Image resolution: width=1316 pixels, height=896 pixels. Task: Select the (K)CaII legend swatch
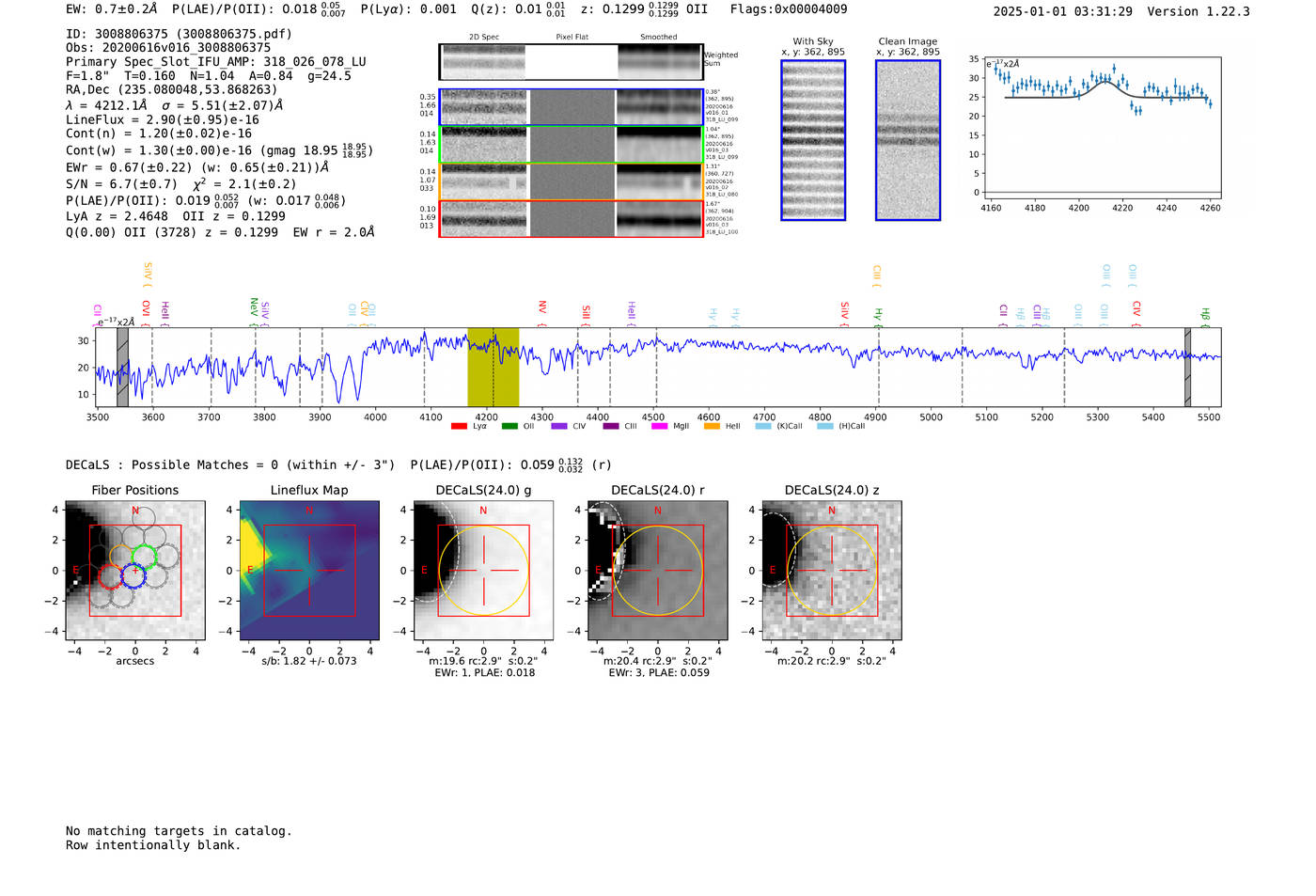[x=763, y=426]
